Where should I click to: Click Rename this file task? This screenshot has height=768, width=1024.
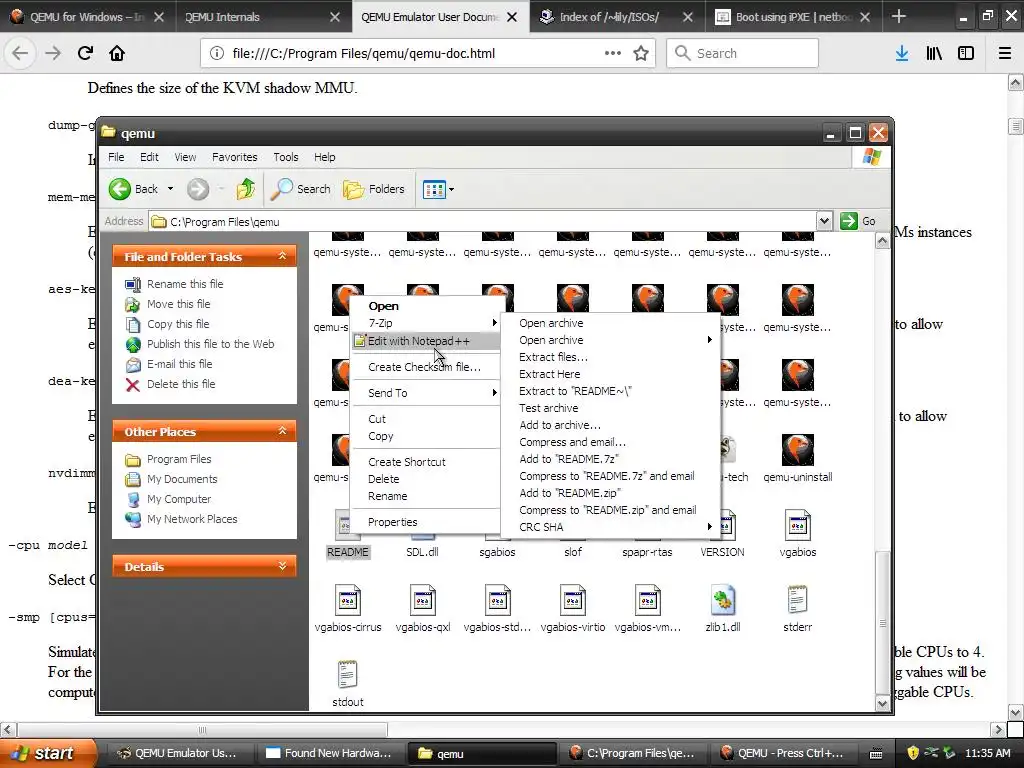185,284
